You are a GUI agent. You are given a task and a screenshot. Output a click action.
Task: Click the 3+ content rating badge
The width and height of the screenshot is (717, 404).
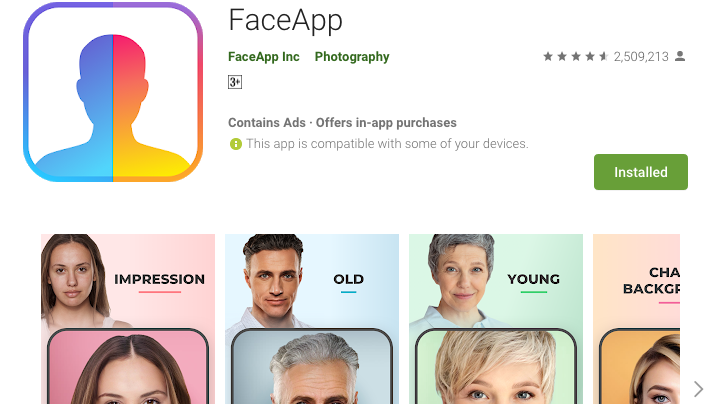[235, 82]
